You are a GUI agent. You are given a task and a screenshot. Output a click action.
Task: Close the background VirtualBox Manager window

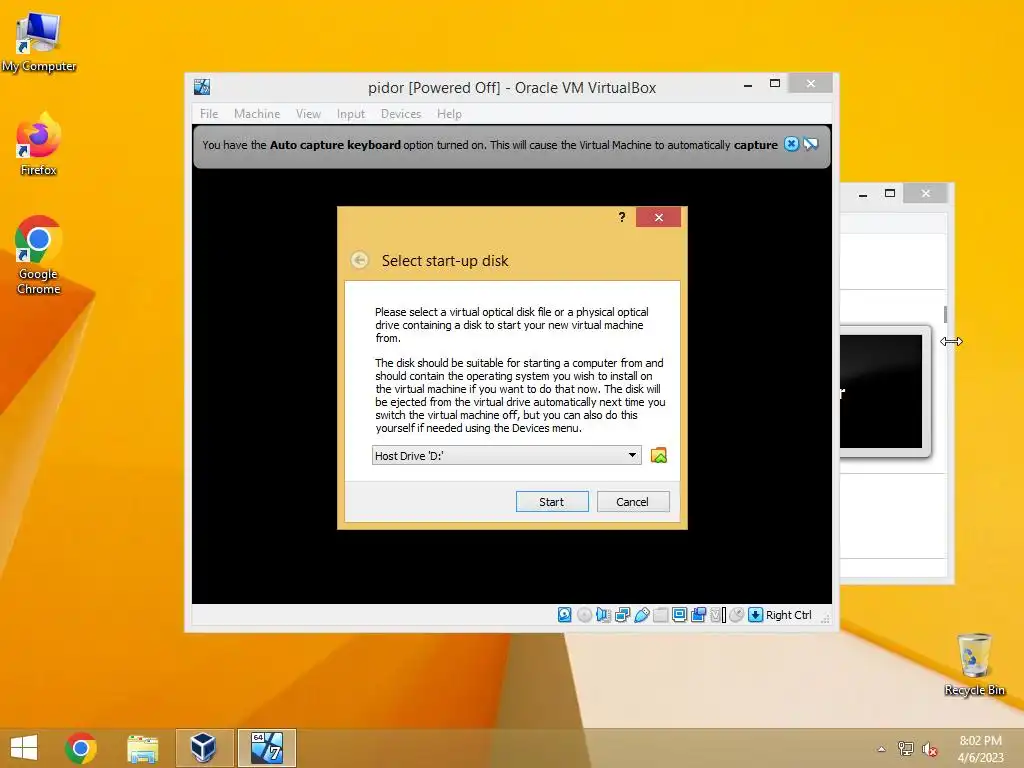(x=925, y=193)
